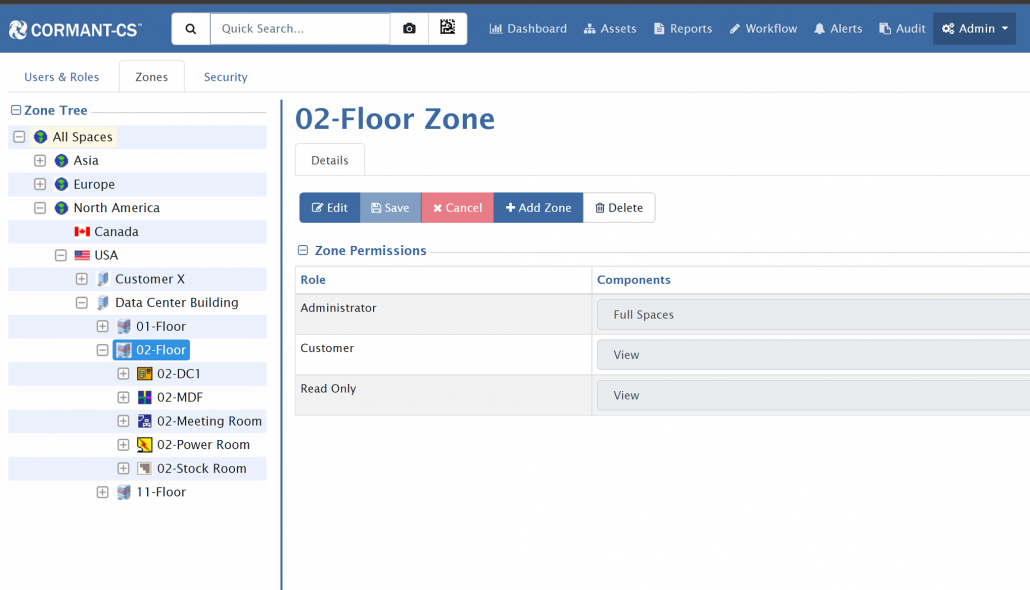Click the camera icon beside search
This screenshot has width=1030, height=590.
point(409,29)
